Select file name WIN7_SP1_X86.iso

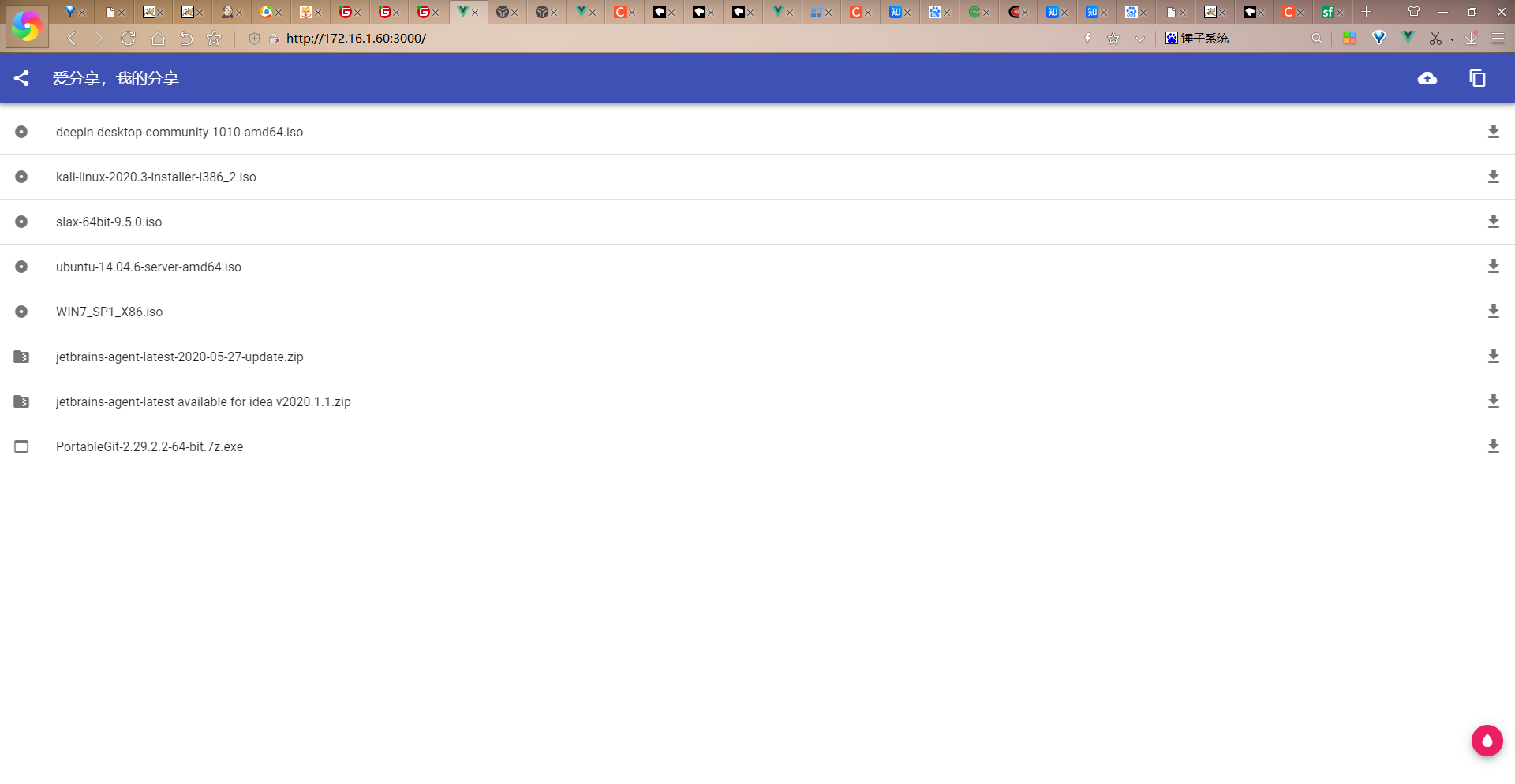point(109,312)
